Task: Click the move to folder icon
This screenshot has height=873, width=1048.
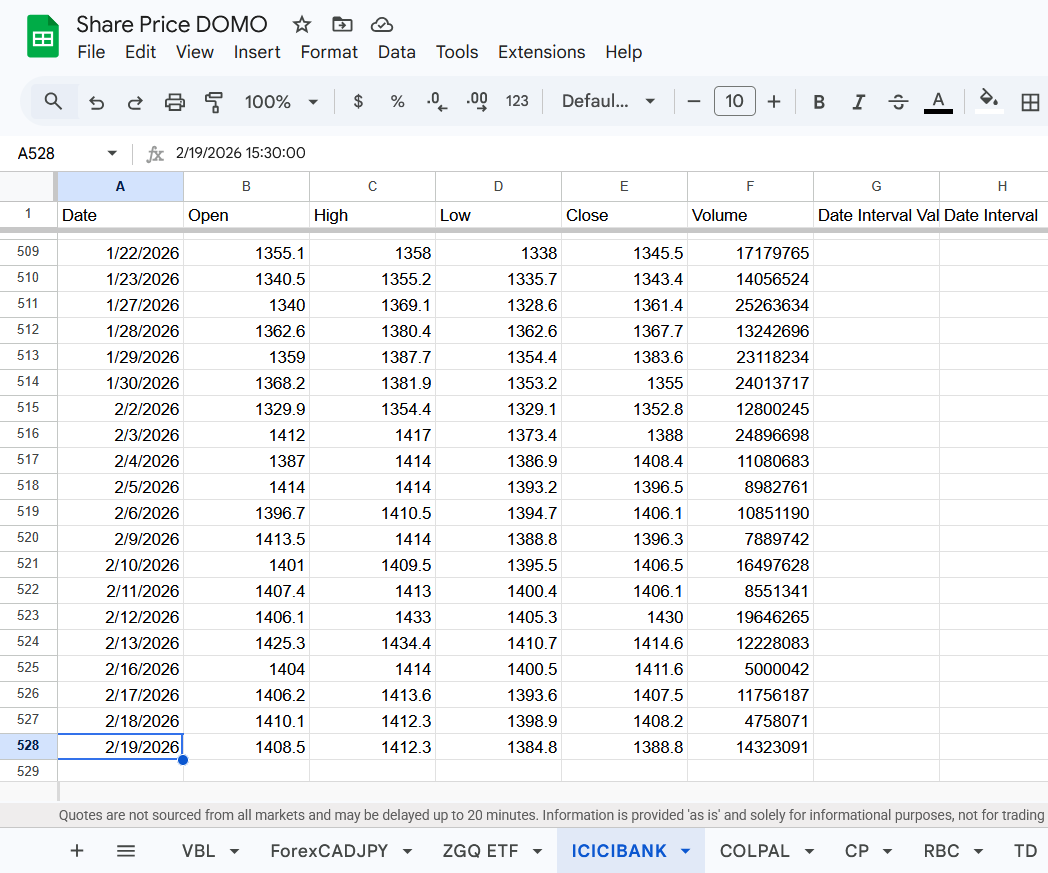Action: pos(342,25)
